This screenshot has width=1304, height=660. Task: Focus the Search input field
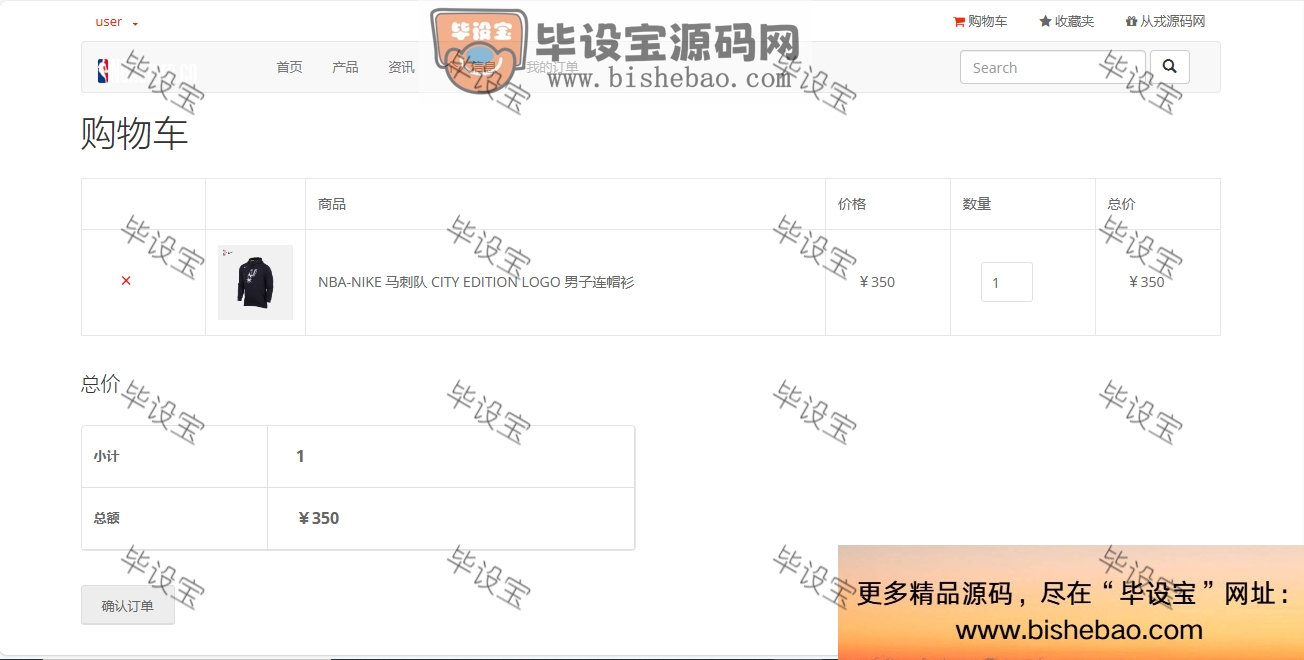[1052, 67]
